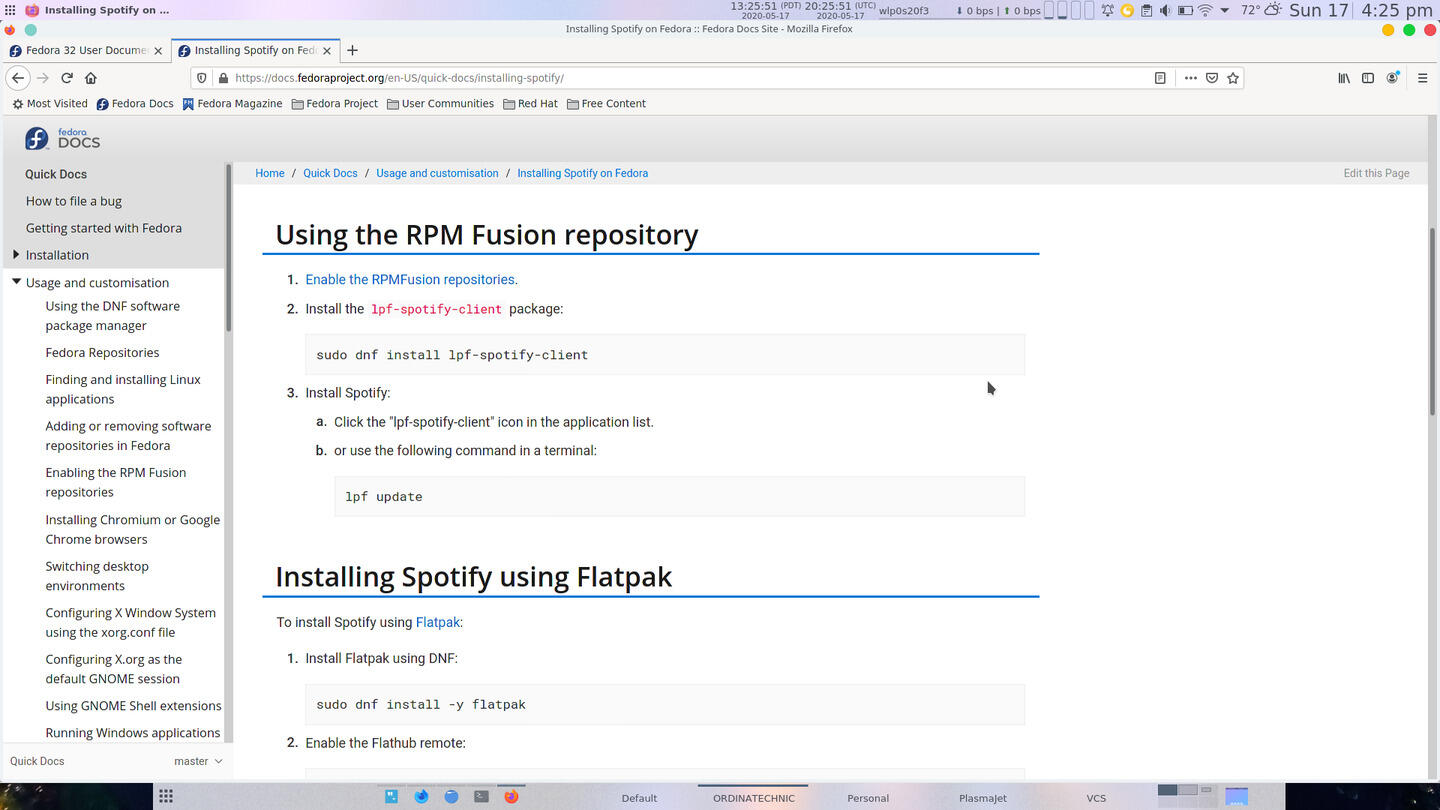Open the Firefox home page icon
The height and width of the screenshot is (810, 1440).
pos(91,78)
